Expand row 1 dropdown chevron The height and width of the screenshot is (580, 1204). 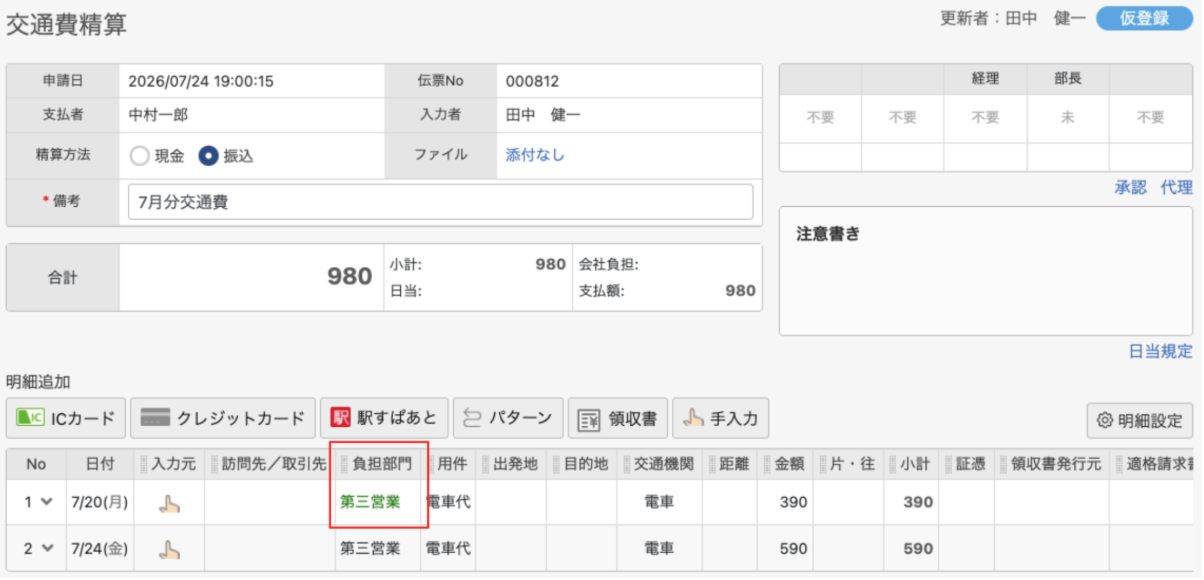pos(46,503)
